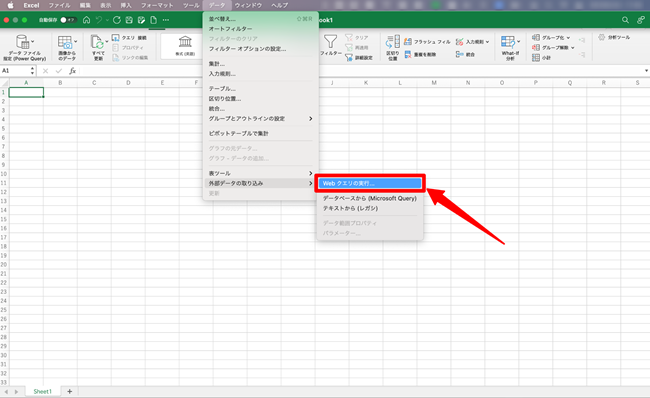Click the new blank document icon
The width and height of the screenshot is (650, 398).
[153, 20]
